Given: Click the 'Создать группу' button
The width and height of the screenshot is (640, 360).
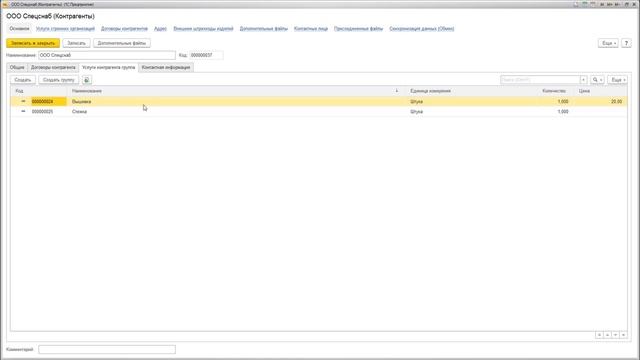Looking at the screenshot, I should coord(59,80).
